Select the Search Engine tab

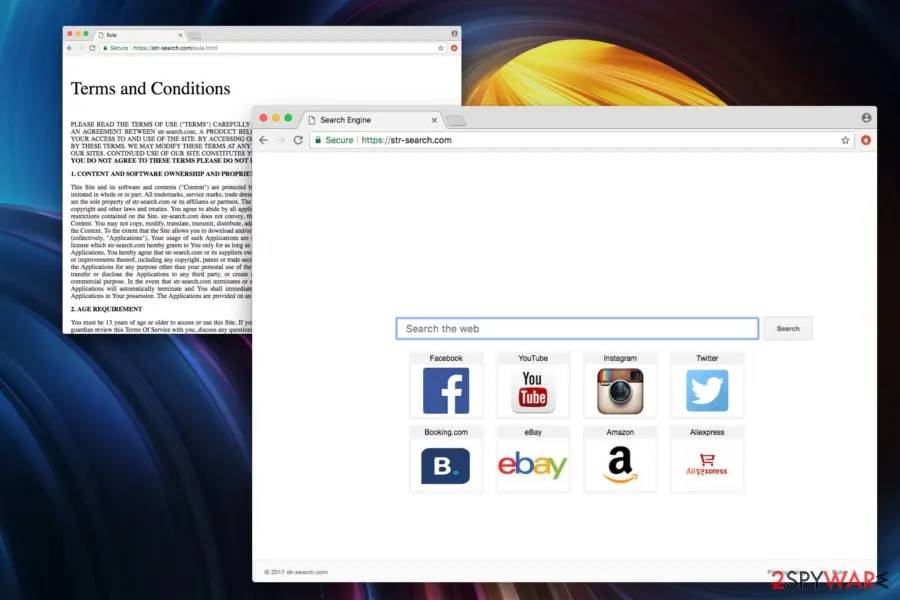(373, 120)
